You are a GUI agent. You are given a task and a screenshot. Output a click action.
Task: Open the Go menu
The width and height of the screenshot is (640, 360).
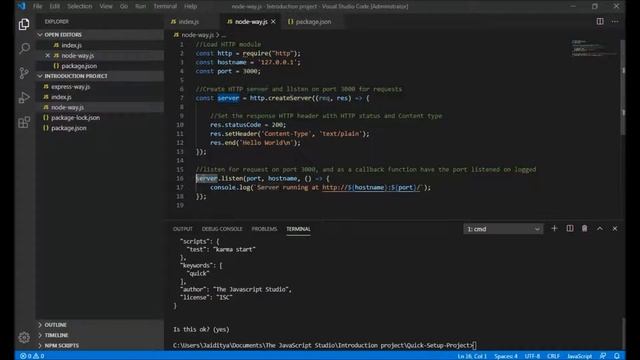point(124,6)
